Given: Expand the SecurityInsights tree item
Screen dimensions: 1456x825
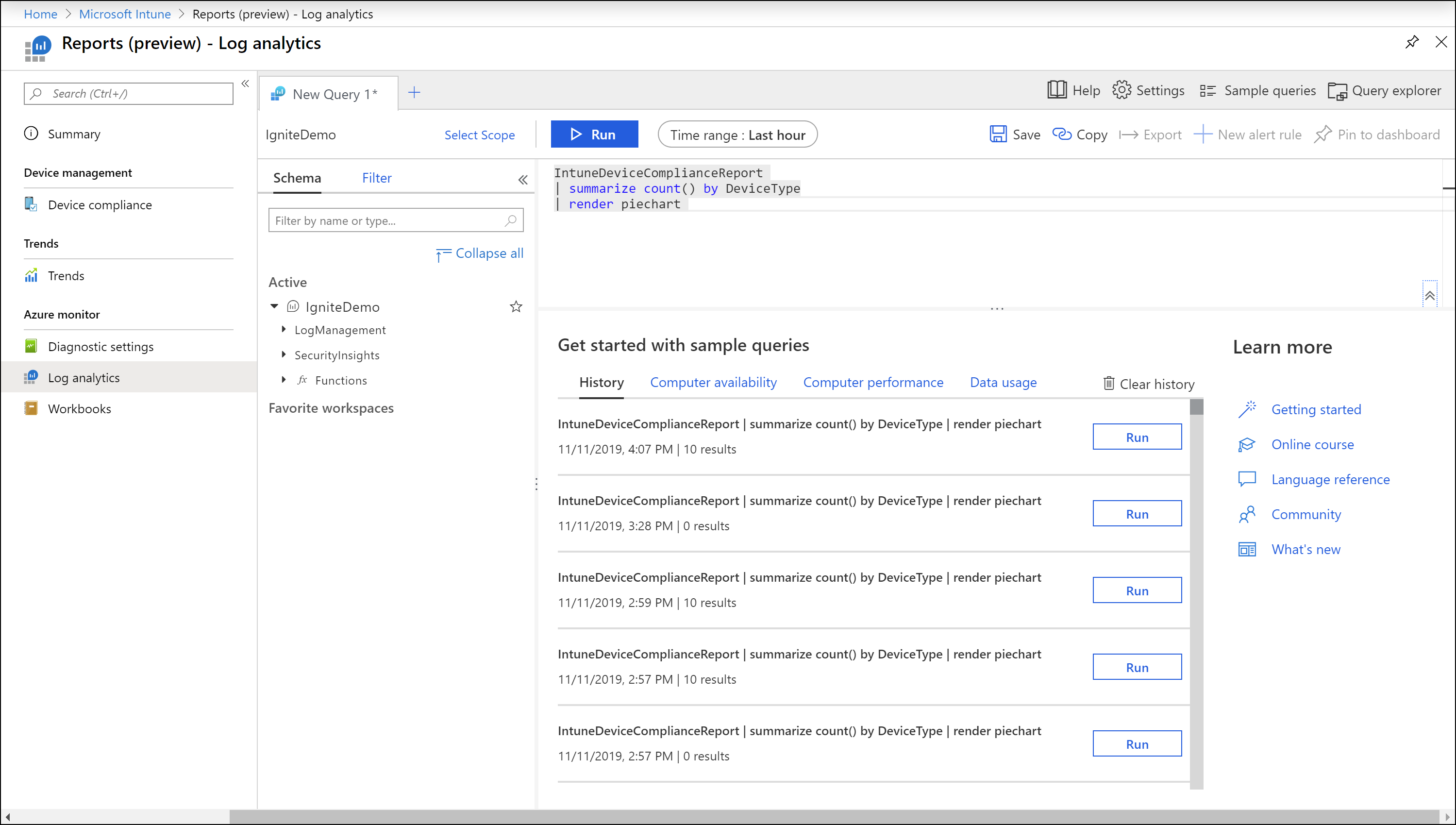Looking at the screenshot, I should point(284,354).
